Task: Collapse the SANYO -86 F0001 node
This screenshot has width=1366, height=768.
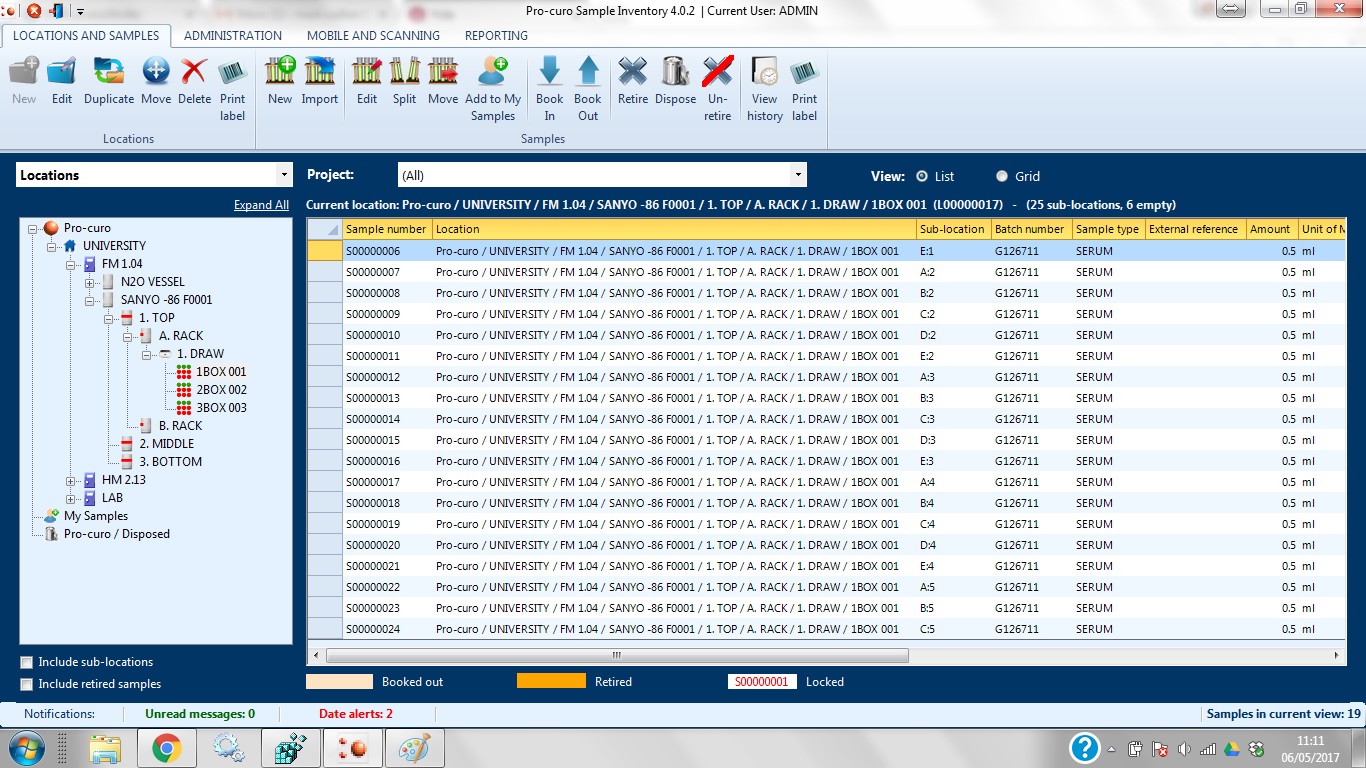Action: 90,300
